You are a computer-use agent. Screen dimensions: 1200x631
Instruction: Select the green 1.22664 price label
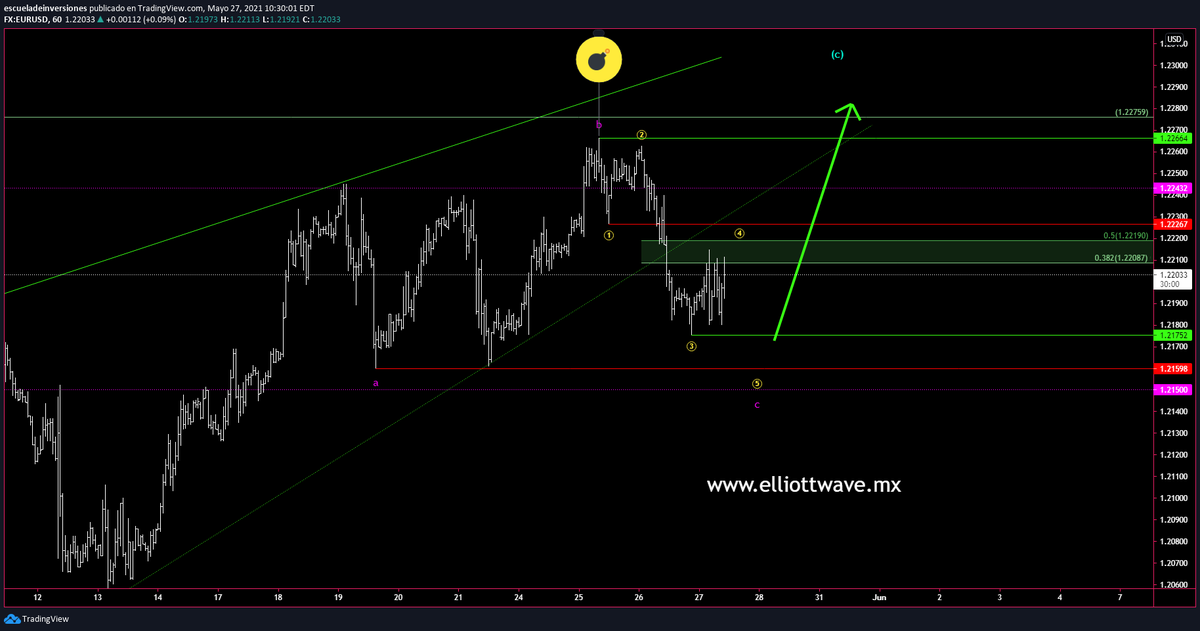tap(1174, 138)
